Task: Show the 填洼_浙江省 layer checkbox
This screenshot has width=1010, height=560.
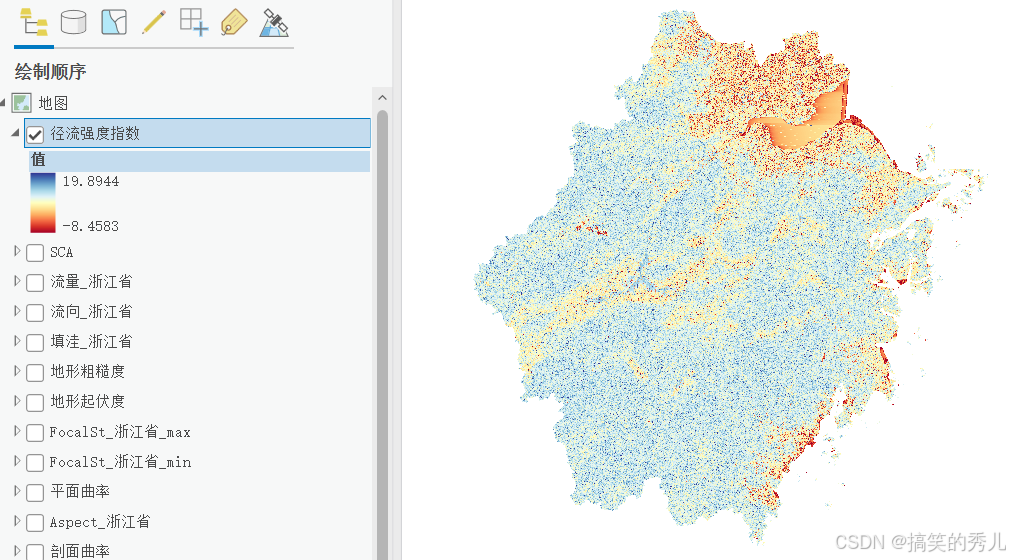Action: (x=35, y=342)
